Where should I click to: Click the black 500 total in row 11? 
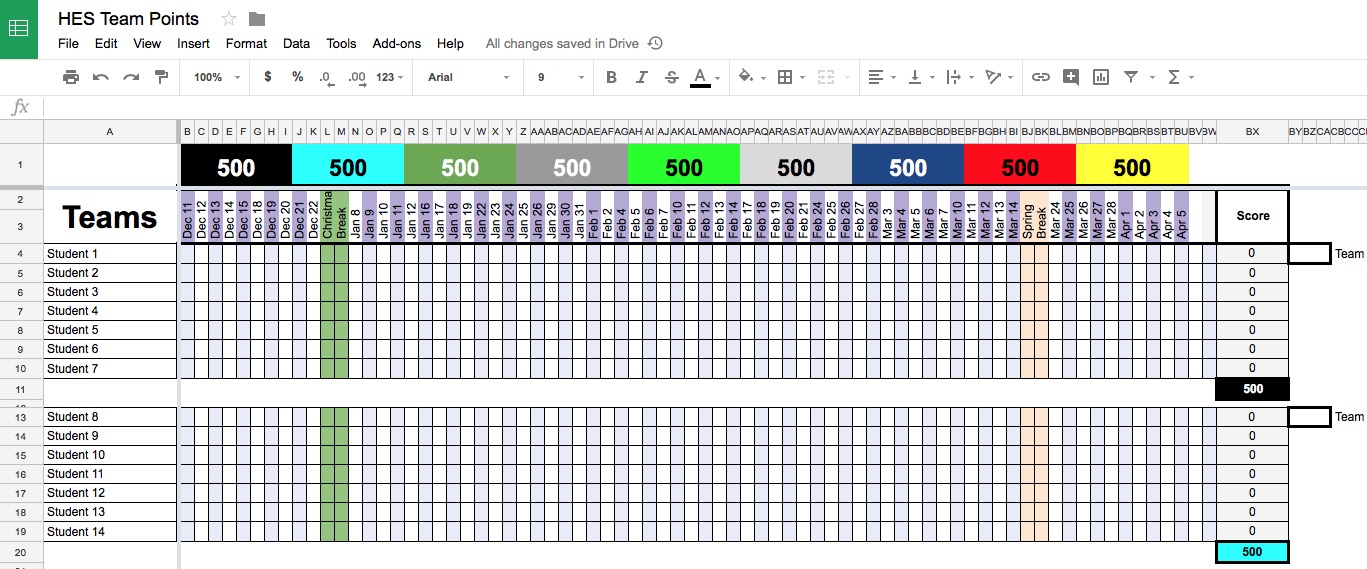tap(1252, 389)
